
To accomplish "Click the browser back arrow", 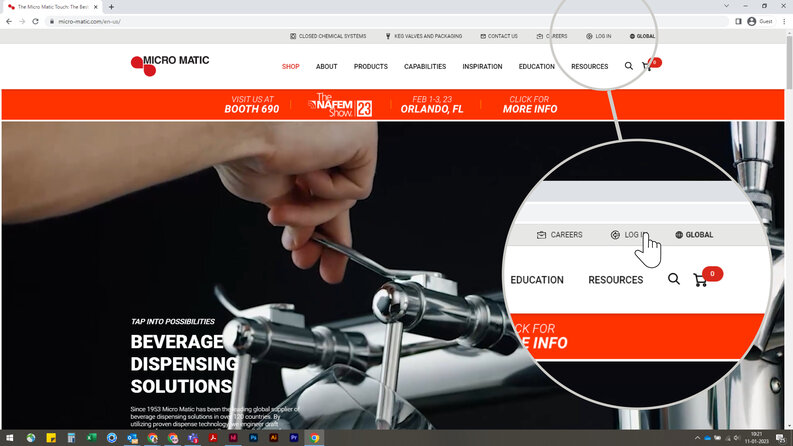I will click(x=9, y=21).
